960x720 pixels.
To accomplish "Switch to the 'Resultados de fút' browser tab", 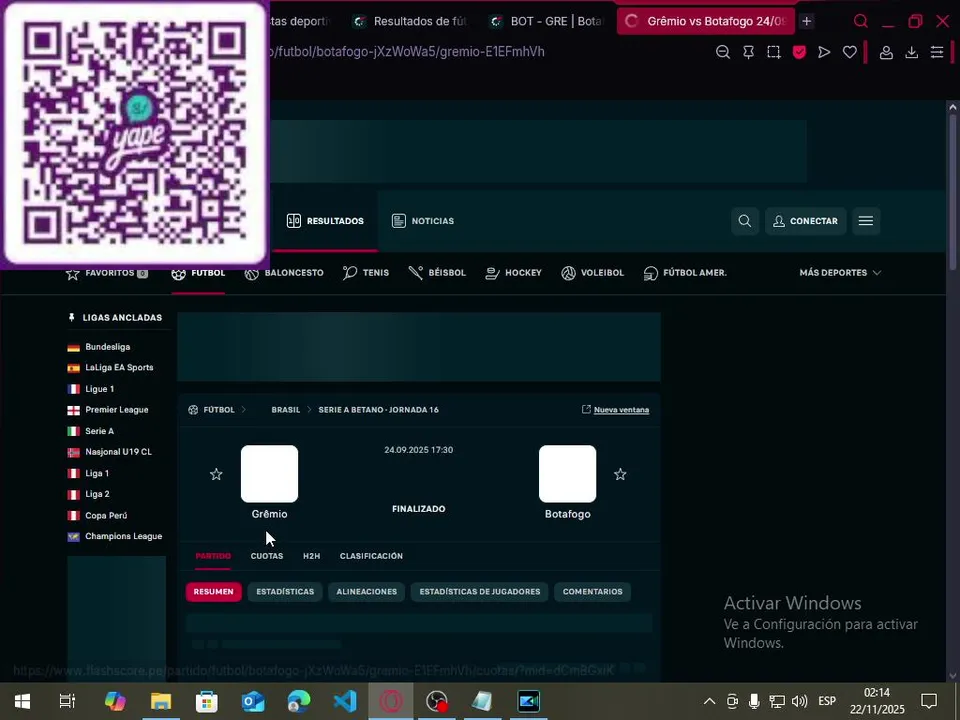I will [410, 21].
